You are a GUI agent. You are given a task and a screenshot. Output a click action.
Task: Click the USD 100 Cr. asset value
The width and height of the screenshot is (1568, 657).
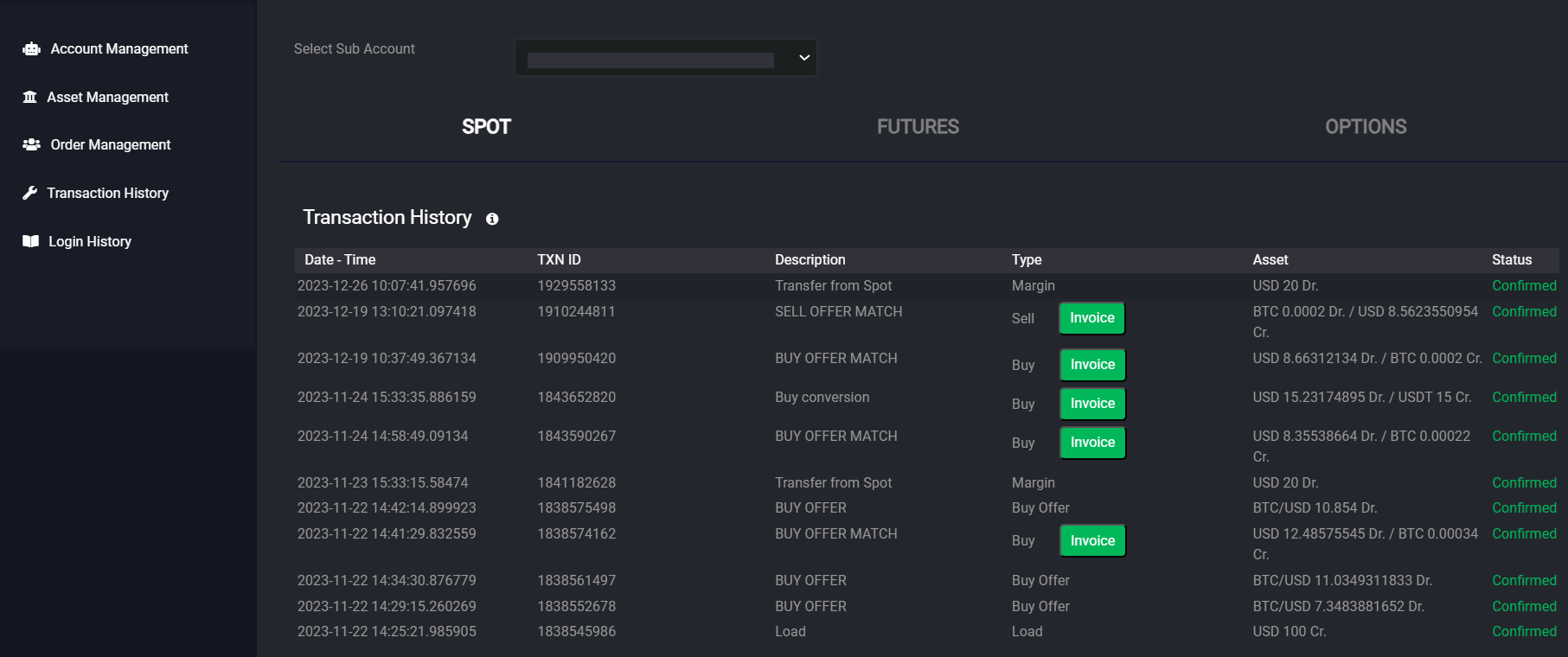[x=1290, y=631]
